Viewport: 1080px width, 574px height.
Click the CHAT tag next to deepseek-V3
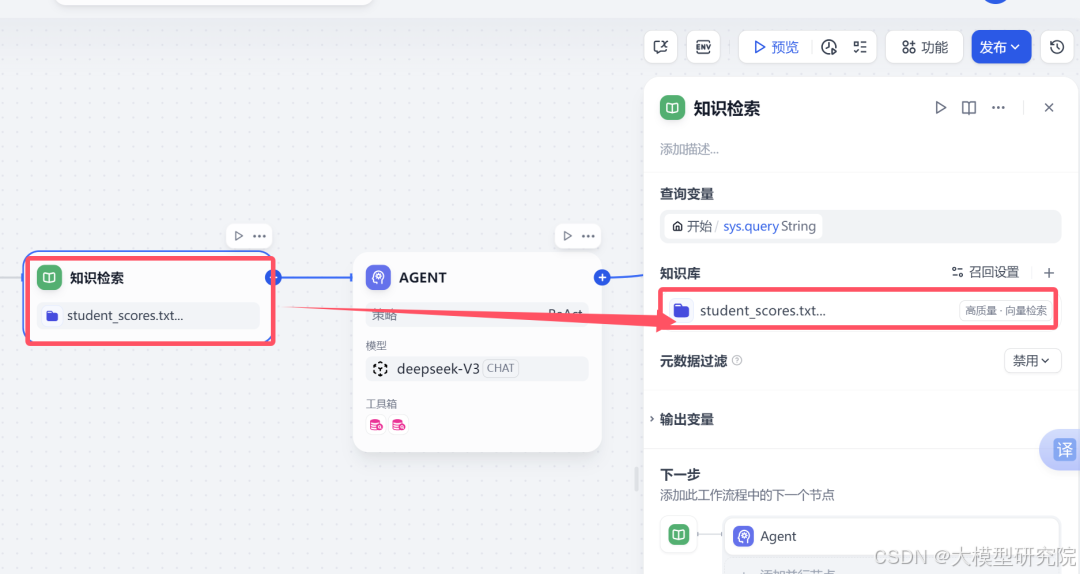501,368
